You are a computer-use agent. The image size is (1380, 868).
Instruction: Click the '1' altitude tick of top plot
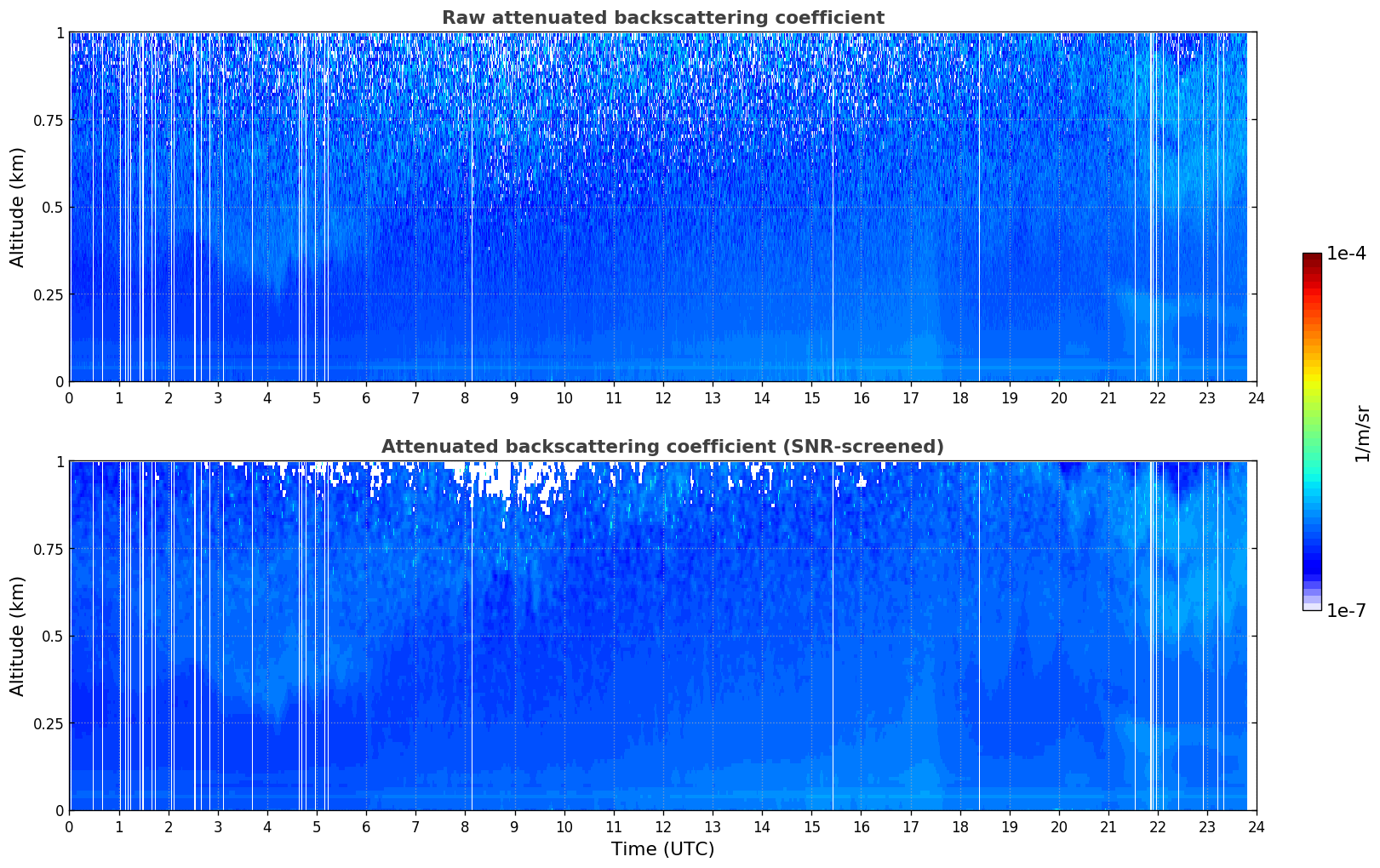coord(60,33)
